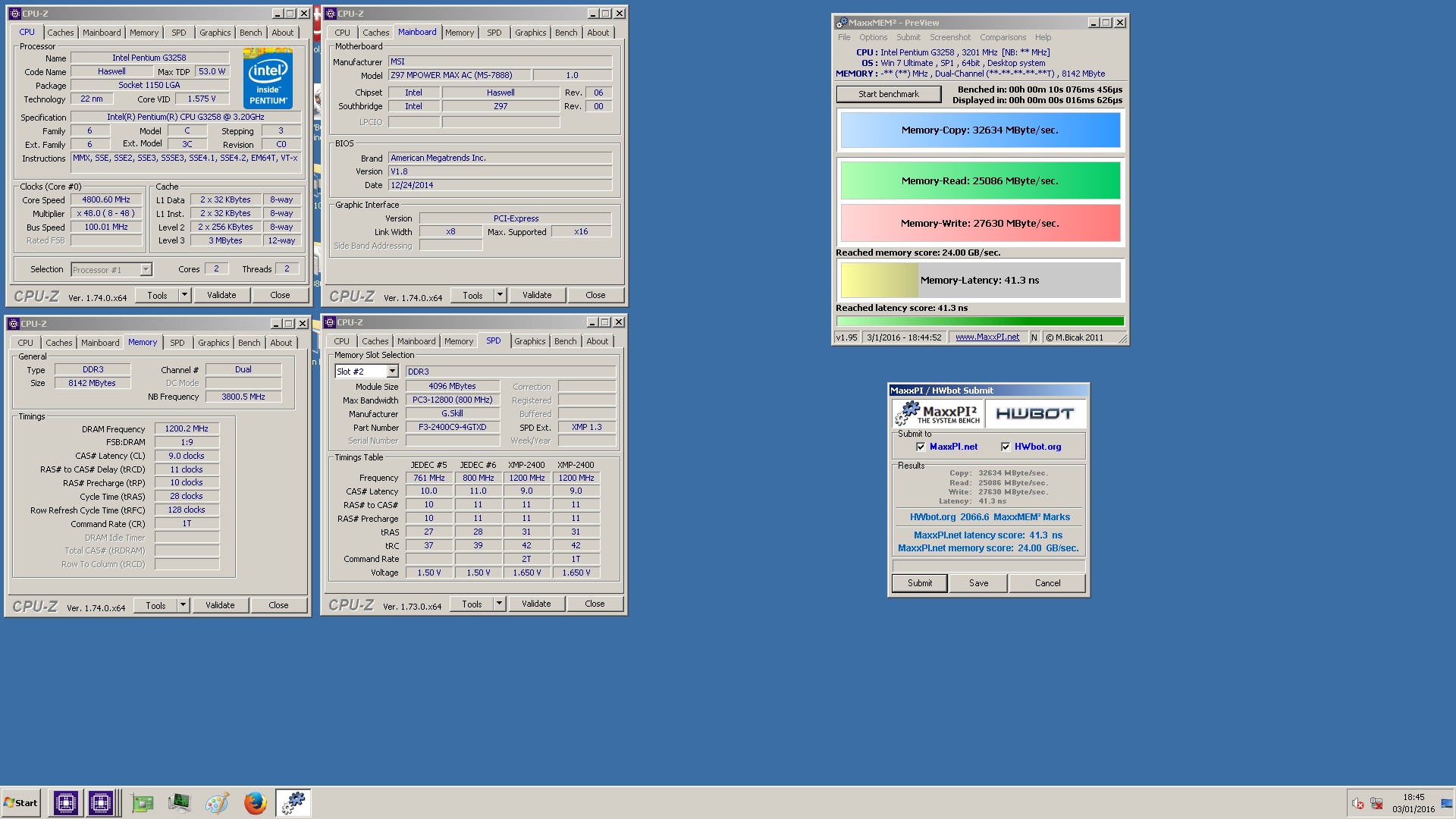The width and height of the screenshot is (1456, 819).
Task: Open the Slot #2 memory slot dropdown
Action: pyautogui.click(x=392, y=372)
